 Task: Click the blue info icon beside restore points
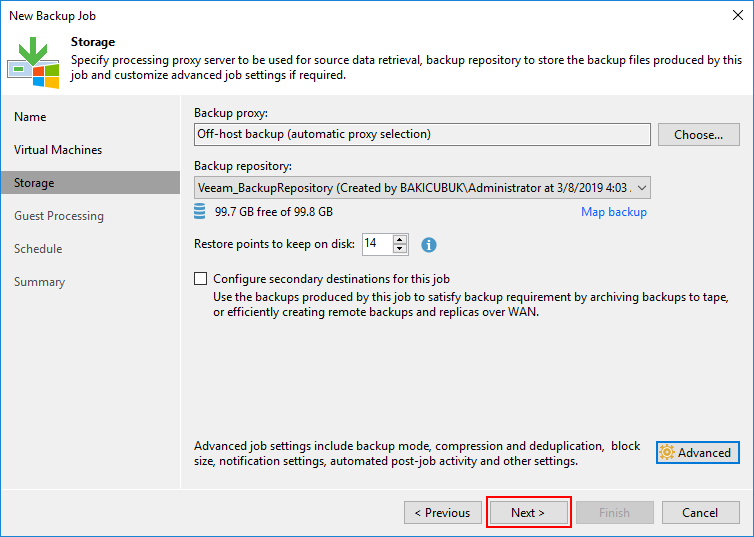pyautogui.click(x=428, y=245)
